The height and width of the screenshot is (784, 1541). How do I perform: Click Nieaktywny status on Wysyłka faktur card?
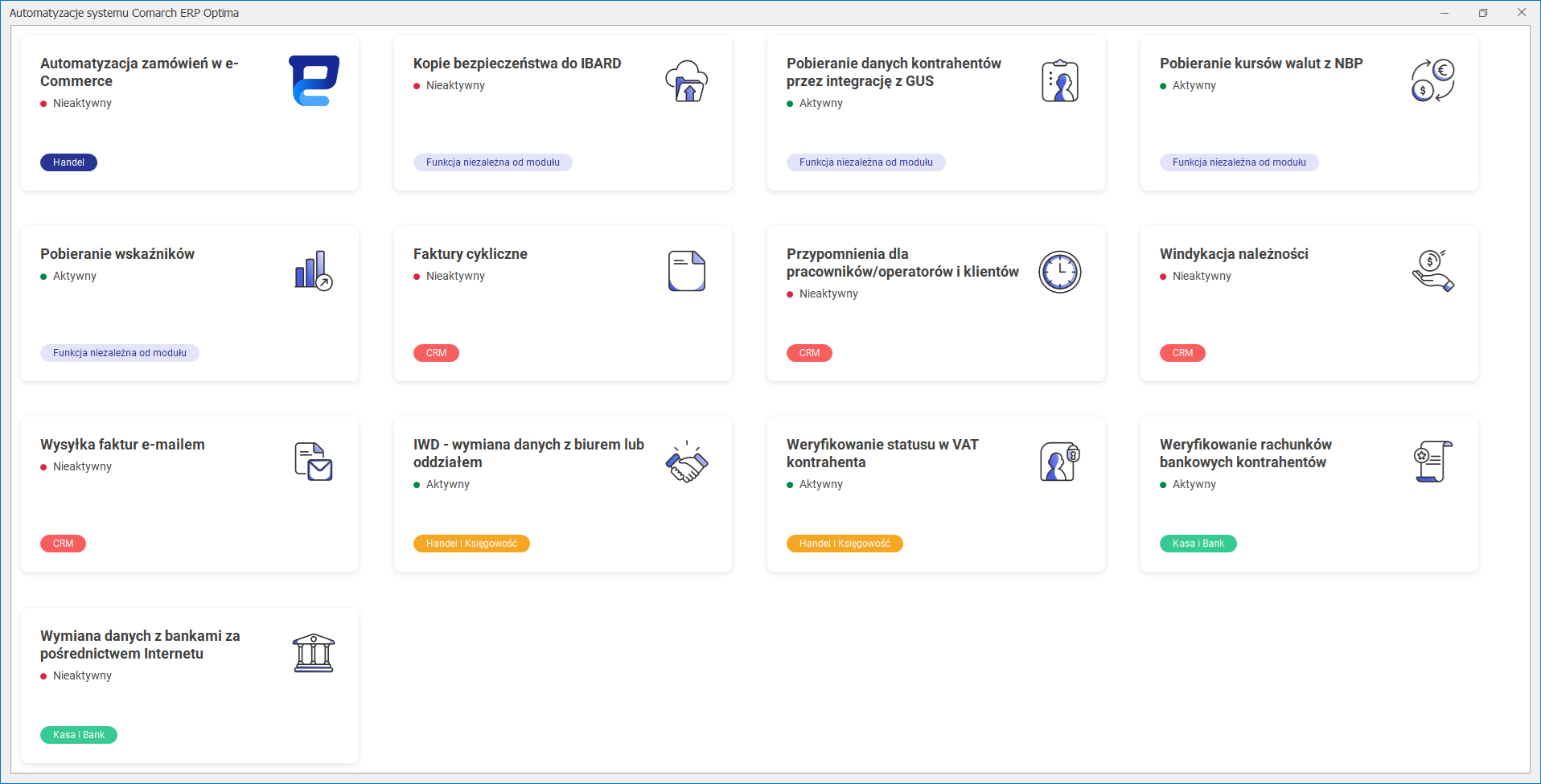(76, 467)
